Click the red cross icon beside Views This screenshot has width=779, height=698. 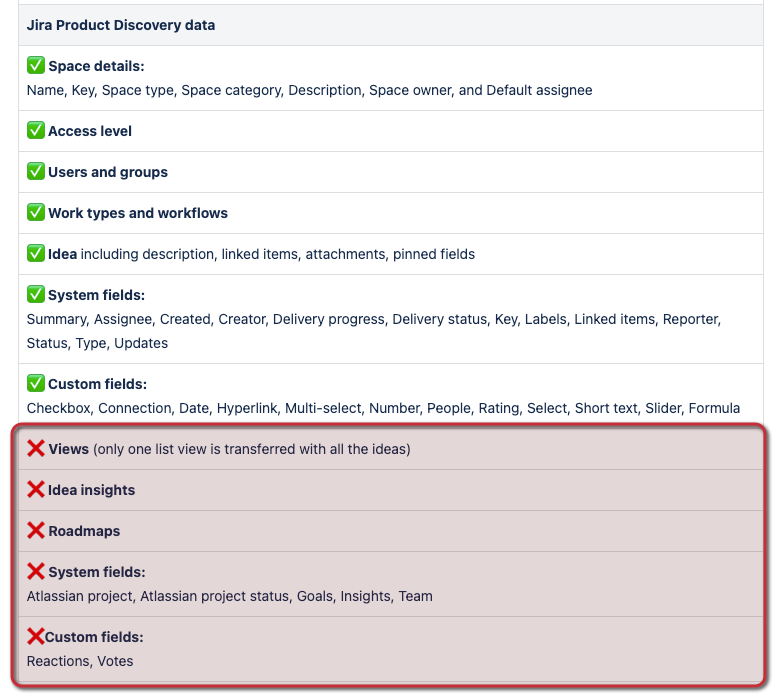(36, 448)
